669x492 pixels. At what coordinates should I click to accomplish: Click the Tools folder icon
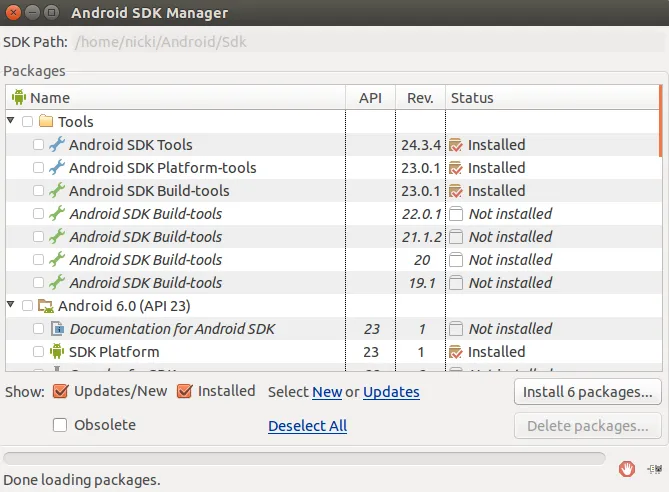coord(45,122)
